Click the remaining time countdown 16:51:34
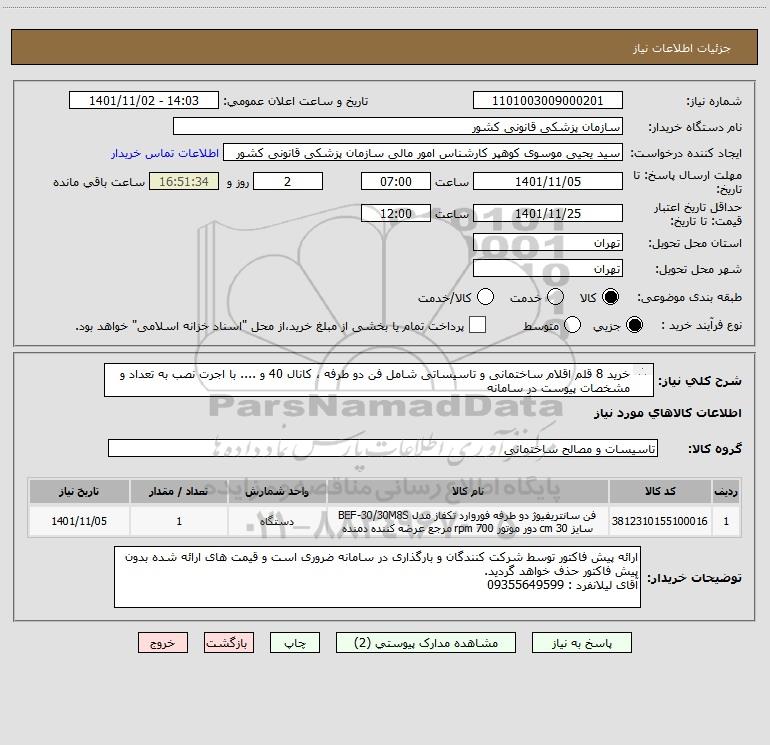 184,181
